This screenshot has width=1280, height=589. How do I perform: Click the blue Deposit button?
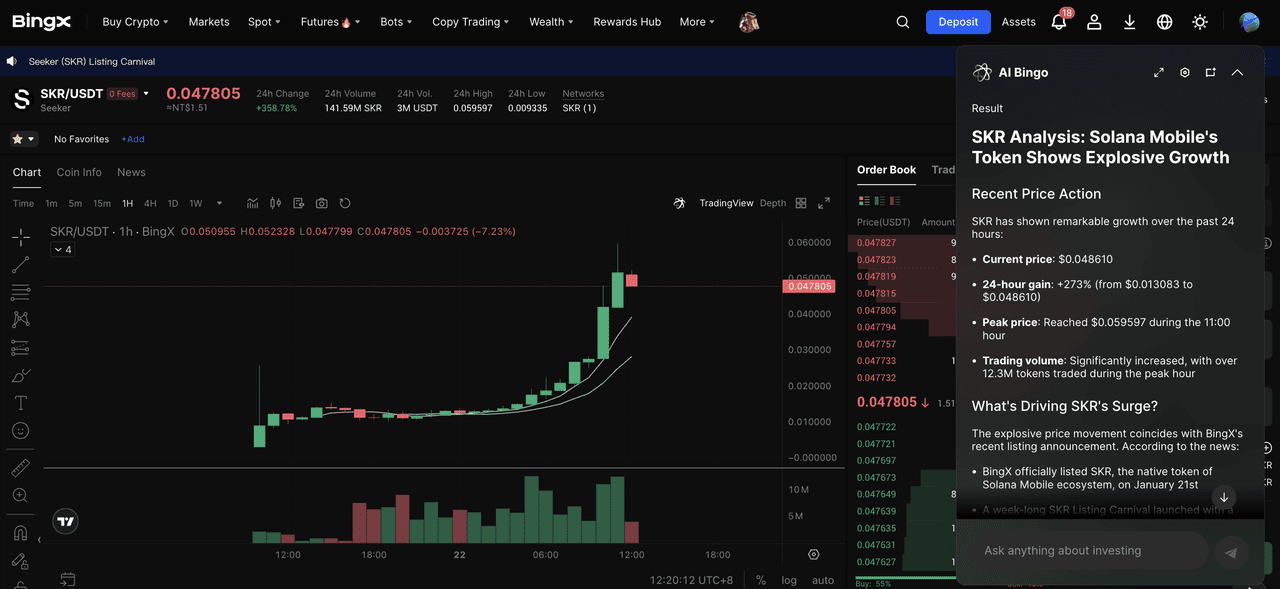(958, 22)
